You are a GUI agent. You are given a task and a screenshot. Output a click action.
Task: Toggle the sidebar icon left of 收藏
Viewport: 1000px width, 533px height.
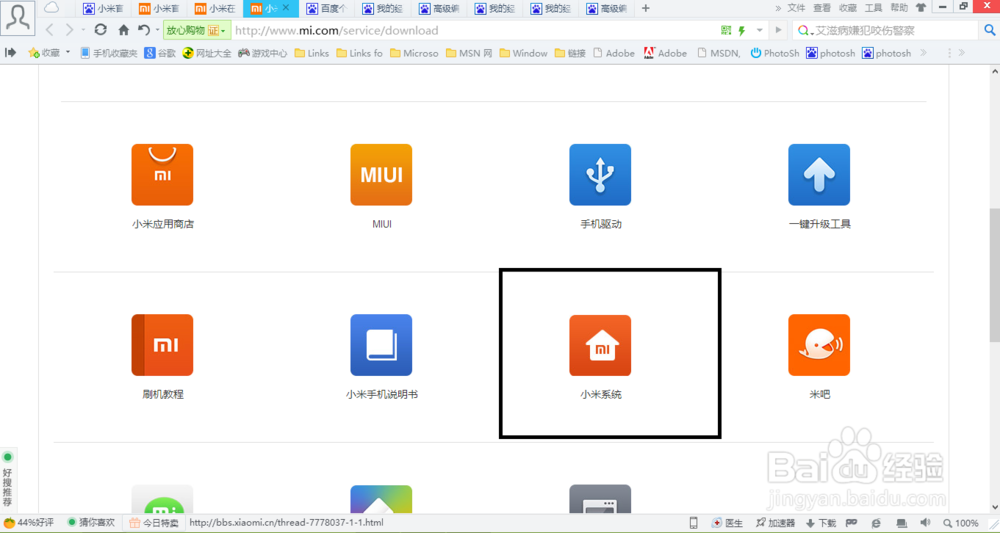click(10, 53)
